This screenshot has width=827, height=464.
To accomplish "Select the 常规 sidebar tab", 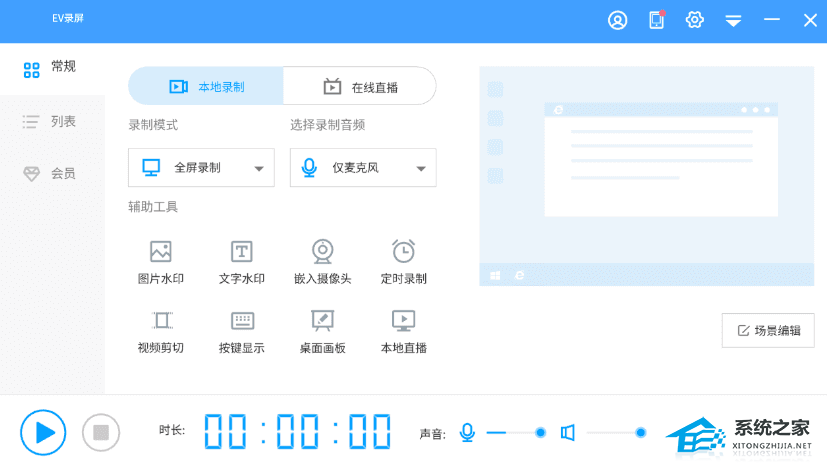I will point(52,68).
